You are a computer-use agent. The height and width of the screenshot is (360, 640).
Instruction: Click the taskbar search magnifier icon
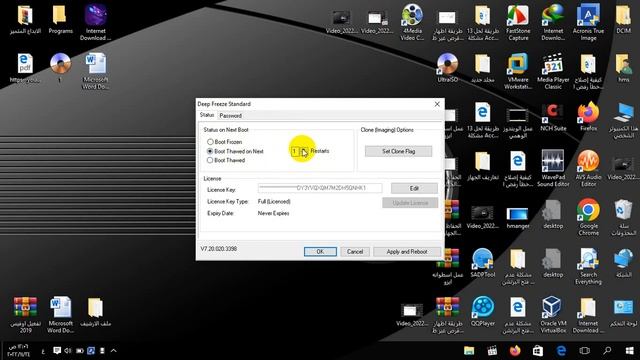607,351
